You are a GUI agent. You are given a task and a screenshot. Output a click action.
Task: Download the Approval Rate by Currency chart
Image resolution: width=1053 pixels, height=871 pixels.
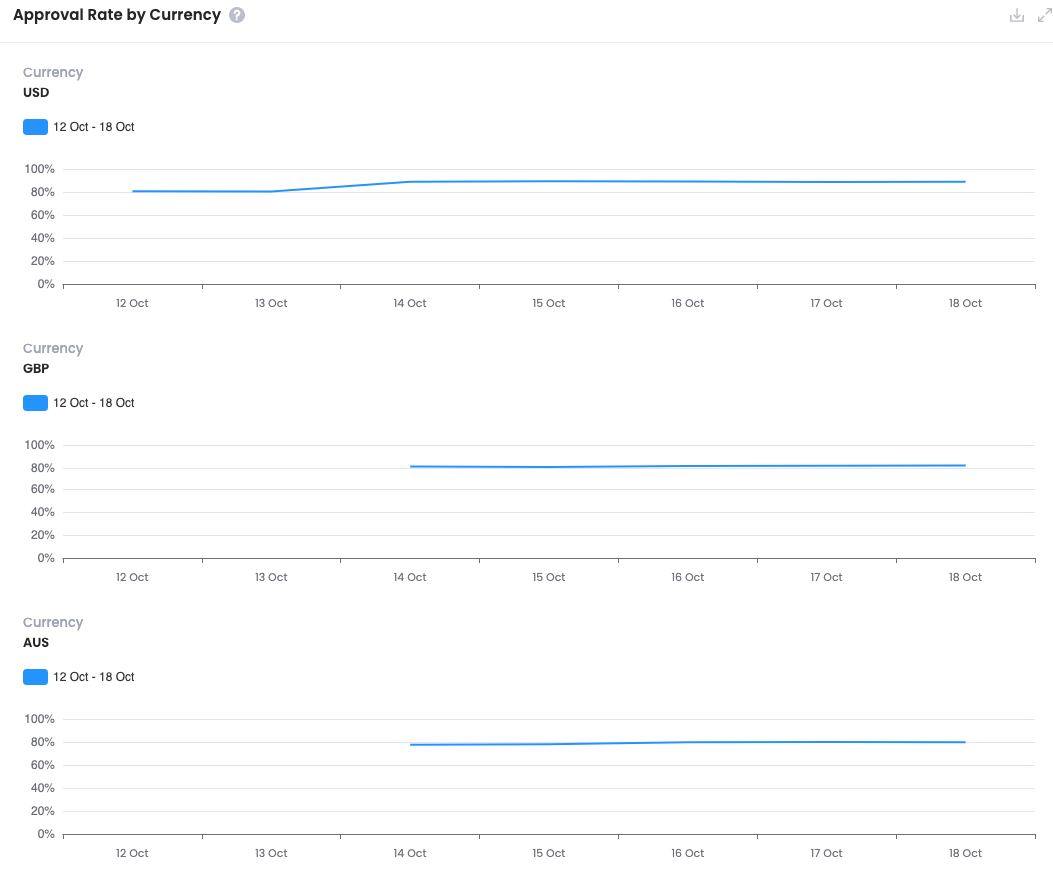pos(1017,15)
